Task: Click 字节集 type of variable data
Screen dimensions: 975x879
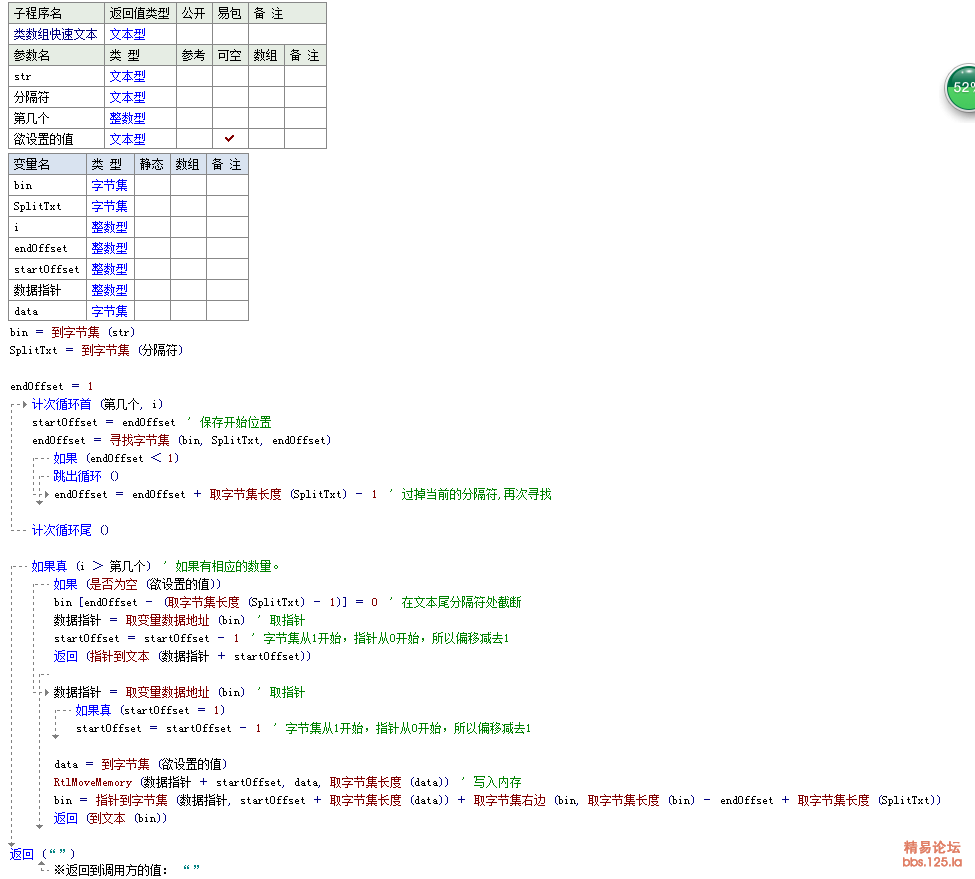Action: click(x=109, y=311)
